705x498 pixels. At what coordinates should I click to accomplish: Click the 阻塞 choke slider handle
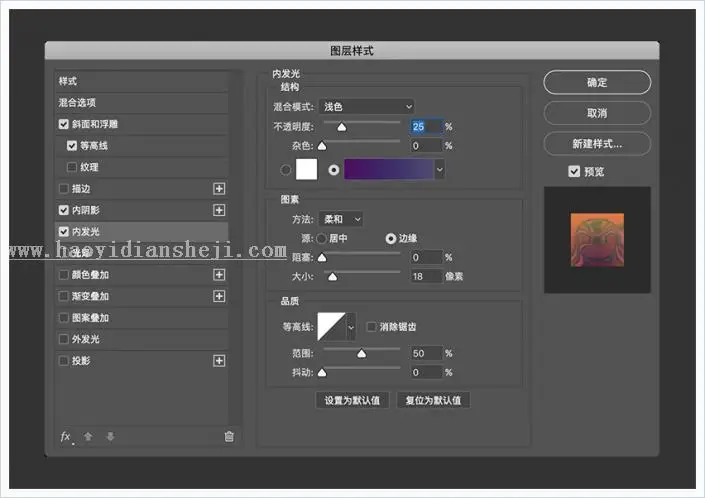point(322,258)
